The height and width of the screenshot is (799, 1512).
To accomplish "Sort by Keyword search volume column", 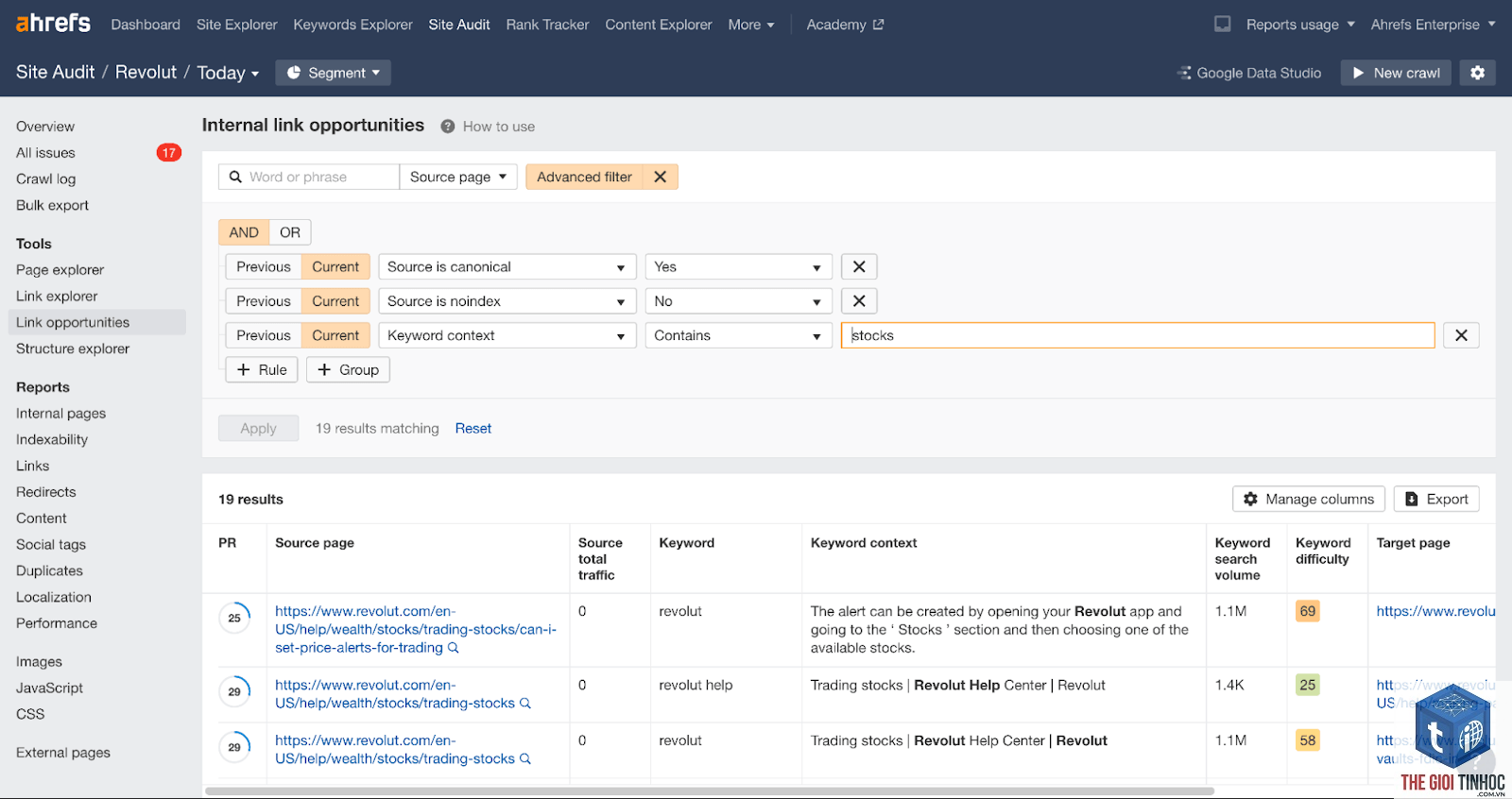I will tap(1243, 558).
